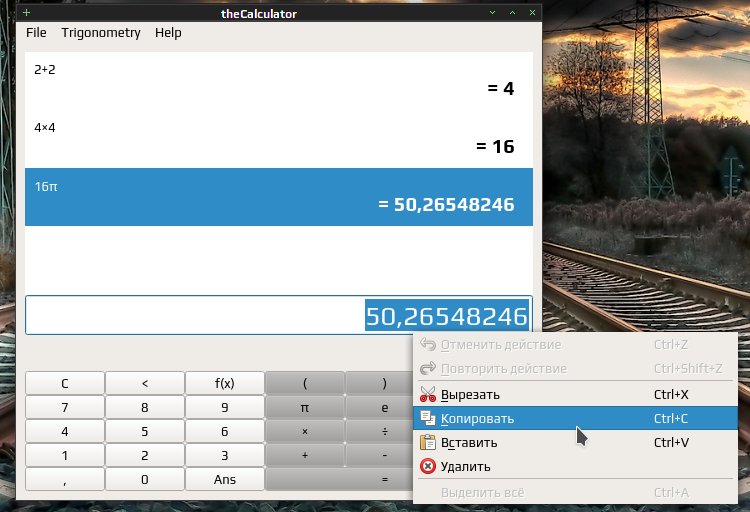The width and height of the screenshot is (750, 512).
Task: Click the C clear button
Action: 65,383
